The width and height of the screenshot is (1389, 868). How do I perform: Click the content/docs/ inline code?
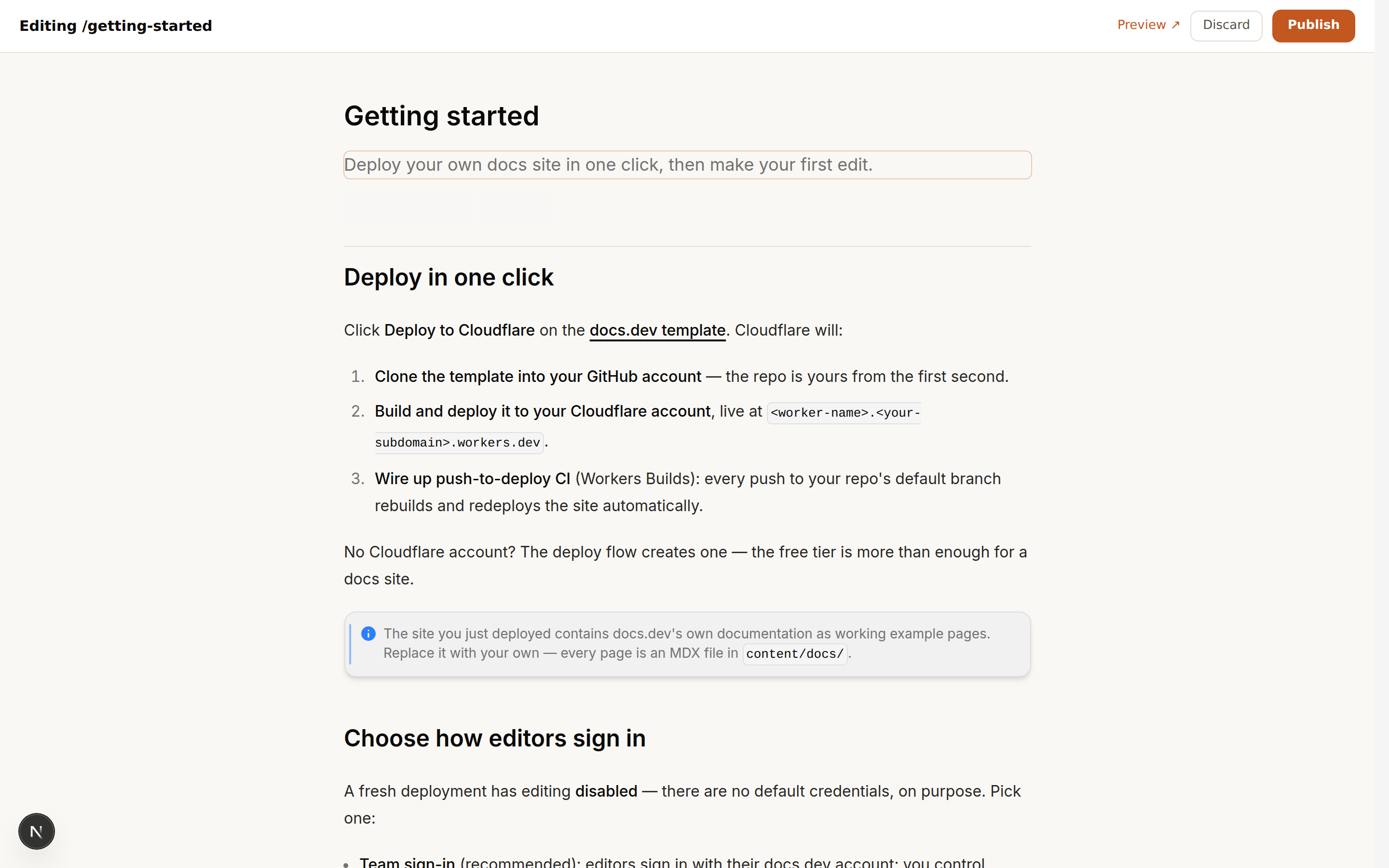pyautogui.click(x=795, y=654)
